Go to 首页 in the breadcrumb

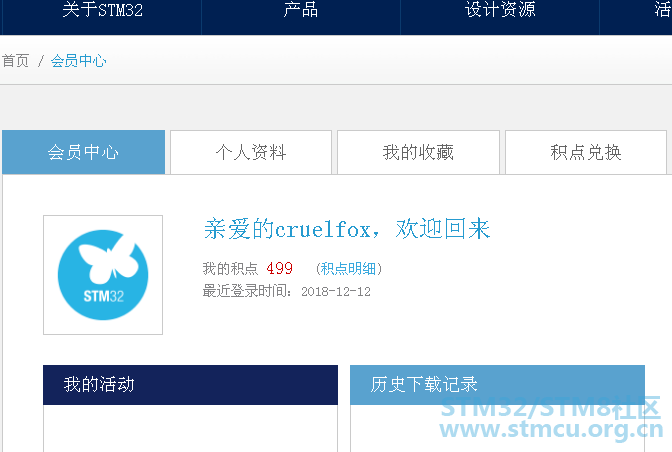[x=15, y=61]
